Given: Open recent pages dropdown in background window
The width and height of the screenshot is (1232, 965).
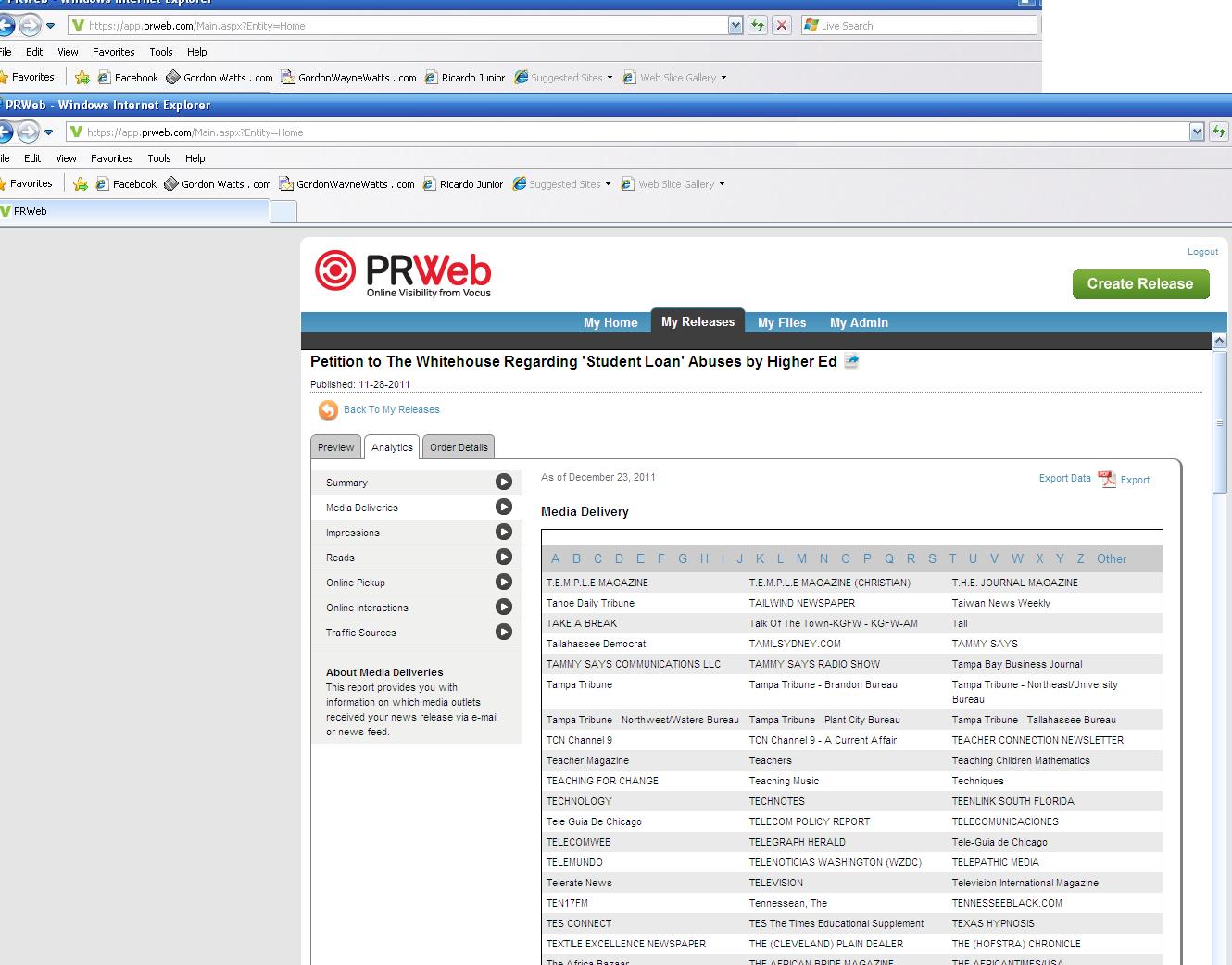Looking at the screenshot, I should click(x=51, y=25).
